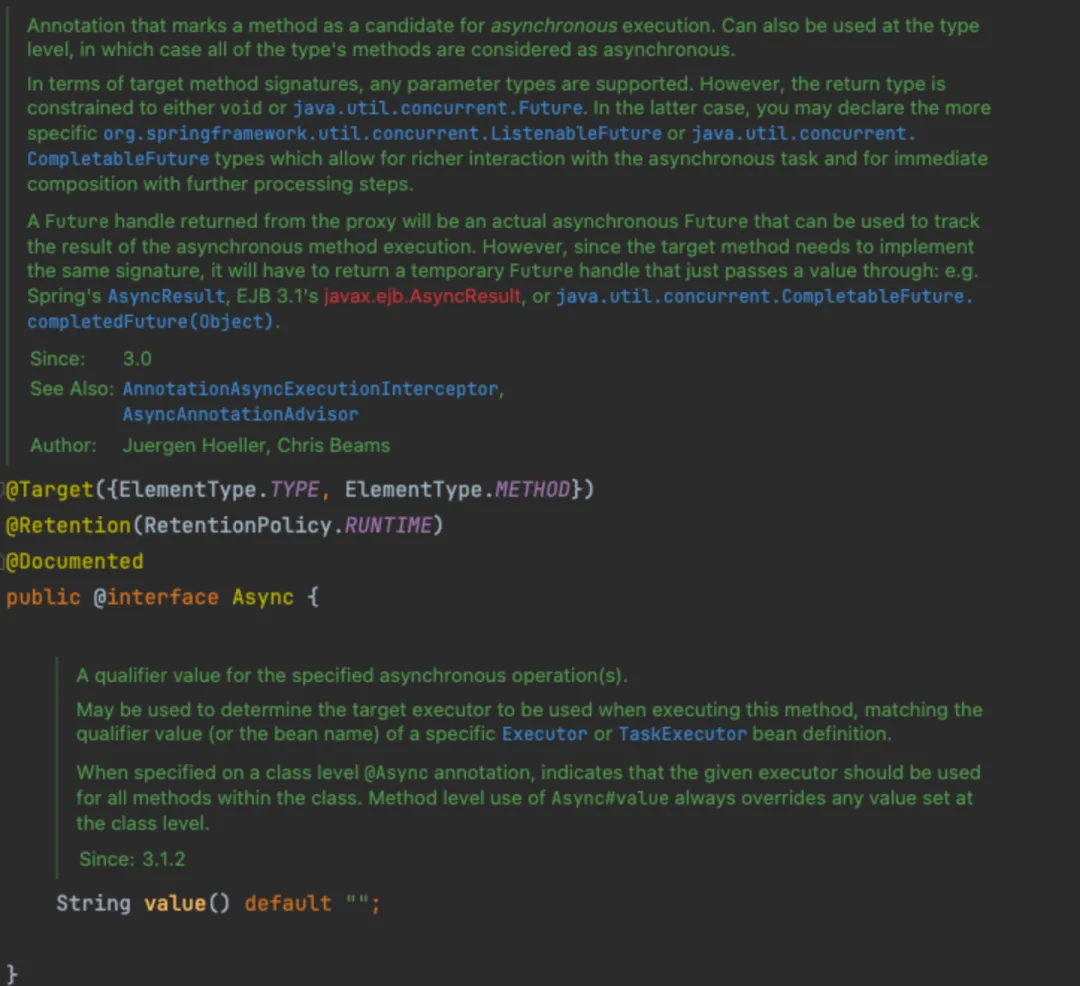Click the RetentionPolicy.RUNTIME constant

tap(388, 525)
